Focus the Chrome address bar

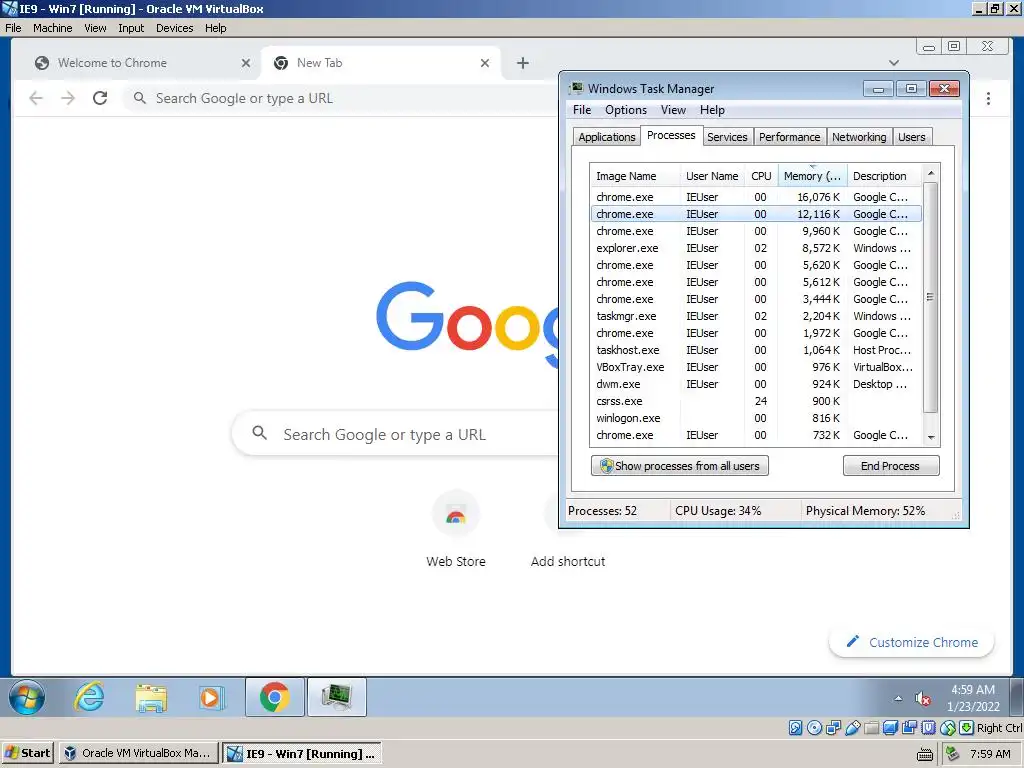[340, 99]
